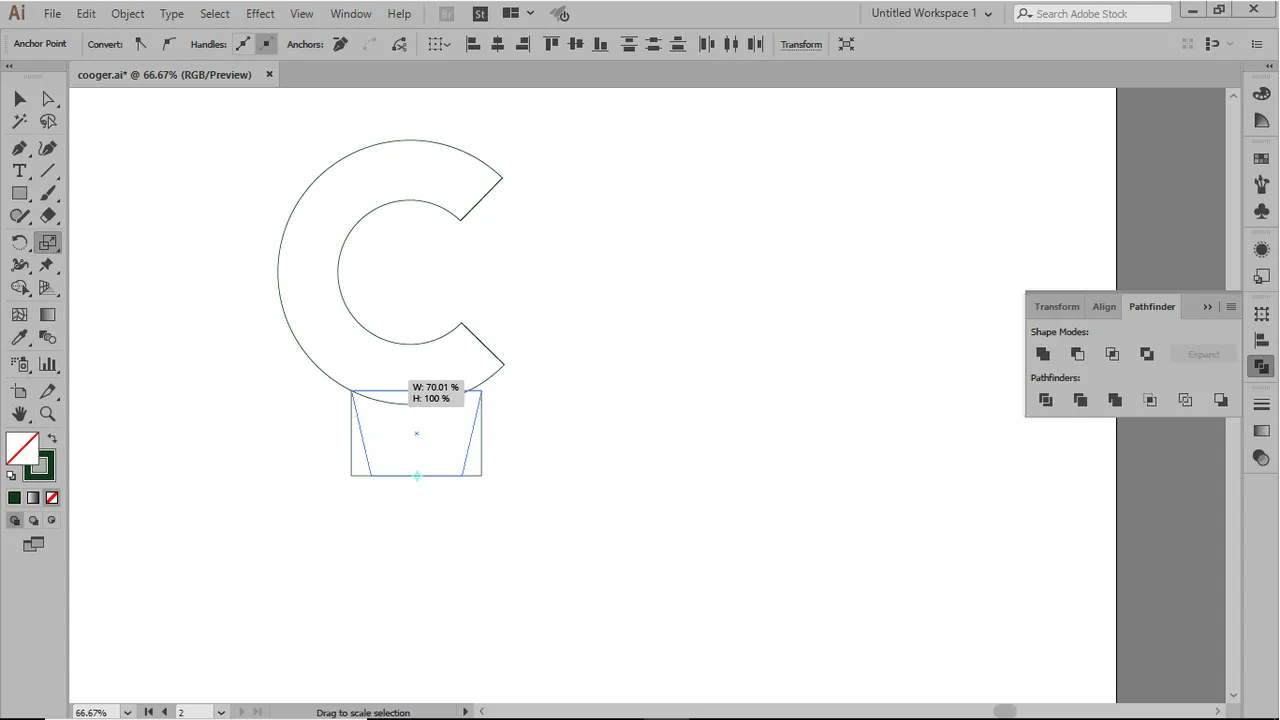Pick the Paintbrush tool
Screen dimensions: 1280x720
pos(48,194)
